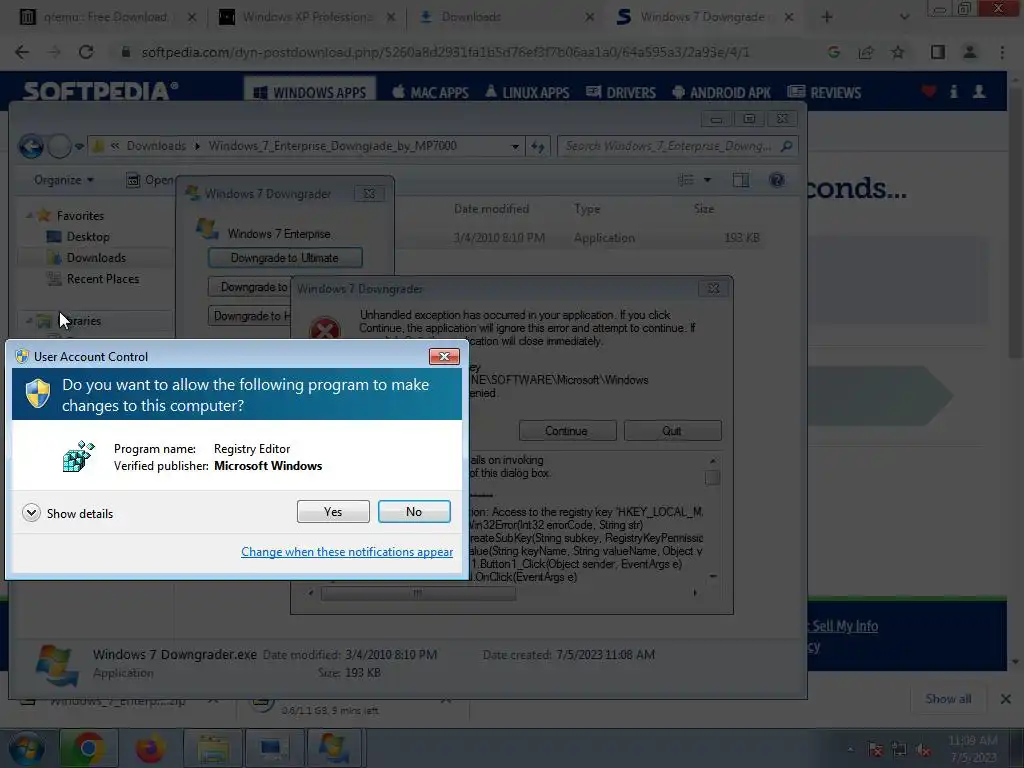Viewport: 1024px width, 768px height.
Task: Click the share page icon in address bar
Action: tap(866, 52)
